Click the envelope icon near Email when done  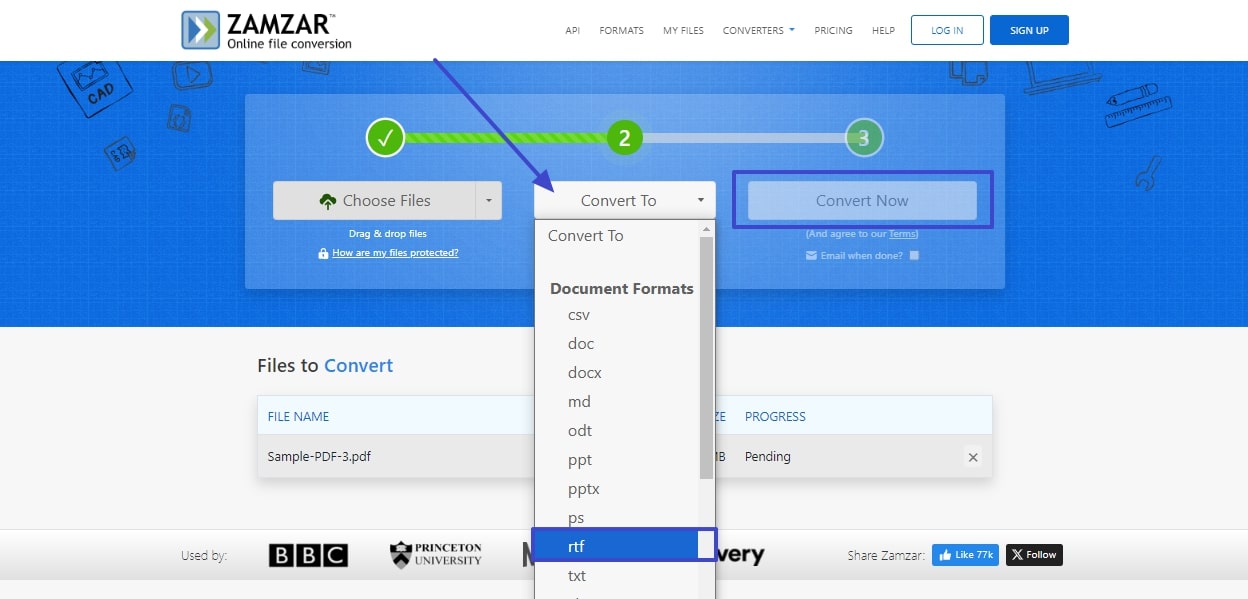(x=812, y=255)
